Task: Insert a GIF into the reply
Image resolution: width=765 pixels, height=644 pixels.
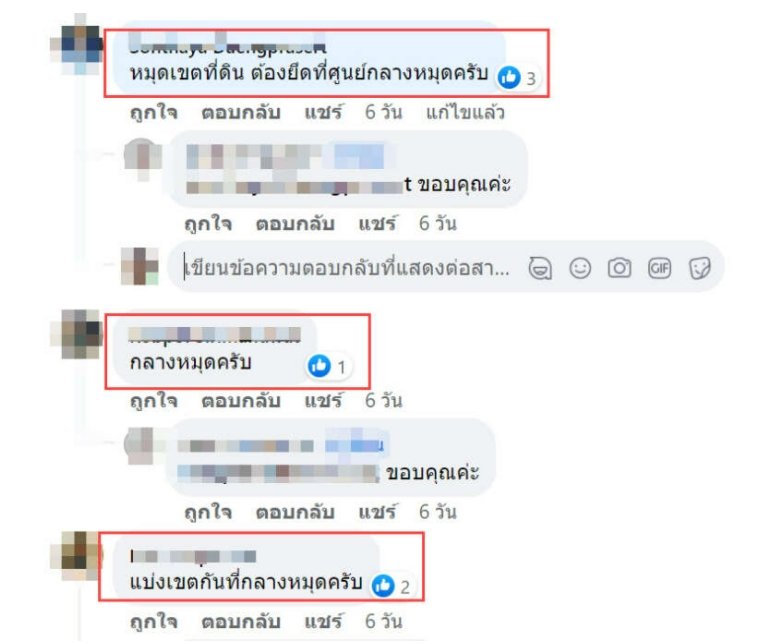Action: point(660,268)
